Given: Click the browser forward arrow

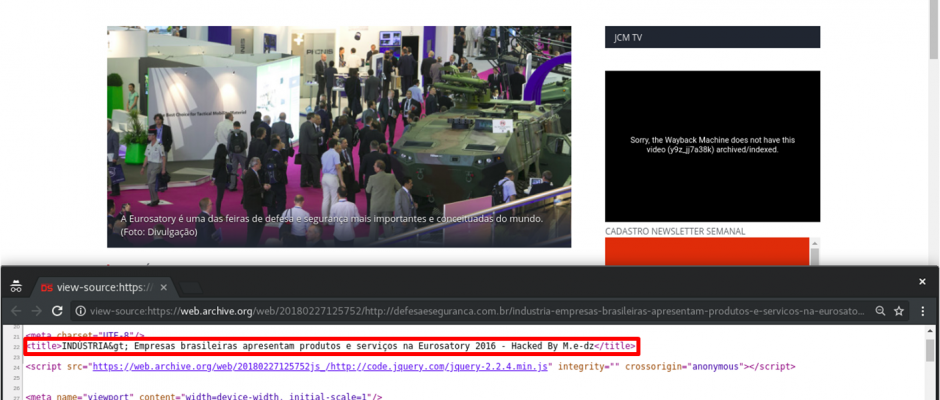Looking at the screenshot, I should [37, 311].
